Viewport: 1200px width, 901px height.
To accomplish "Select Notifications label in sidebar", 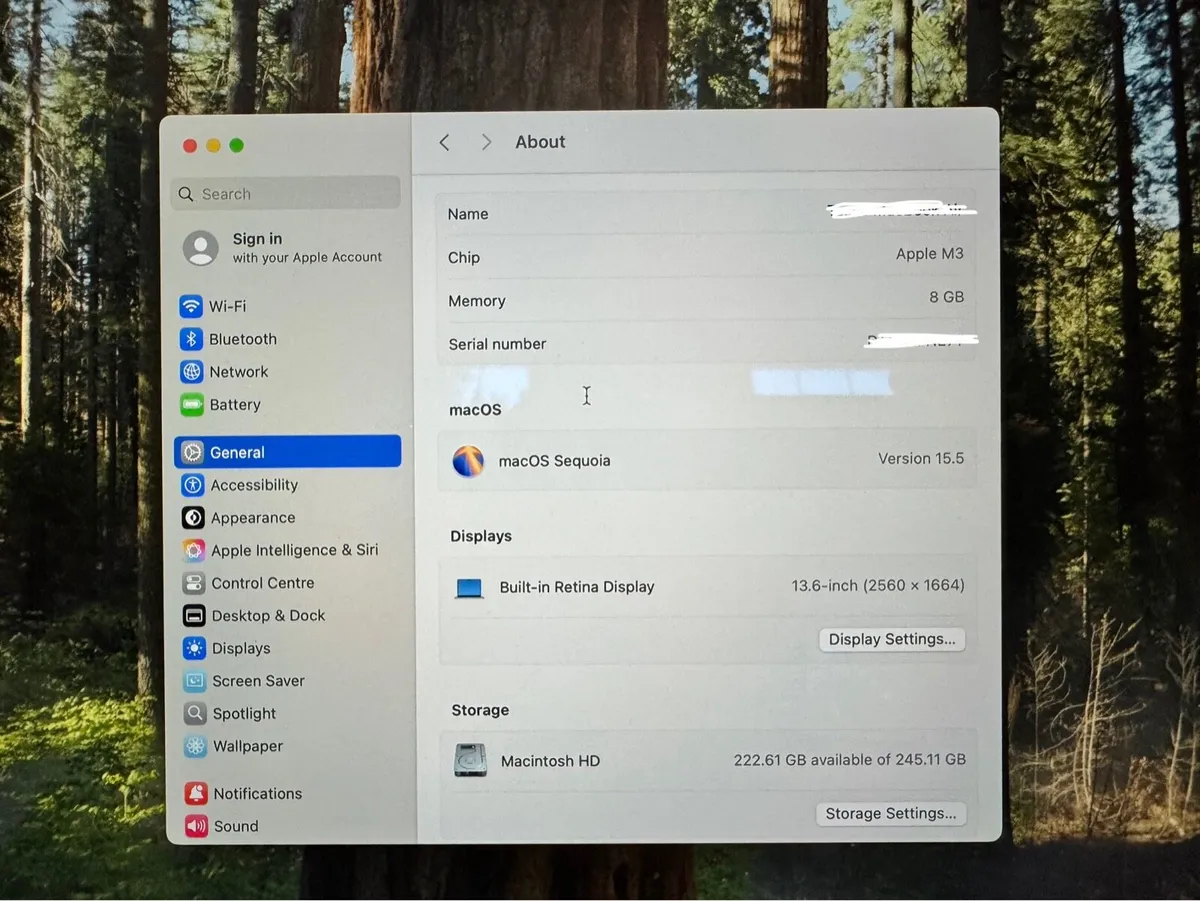I will [x=258, y=794].
